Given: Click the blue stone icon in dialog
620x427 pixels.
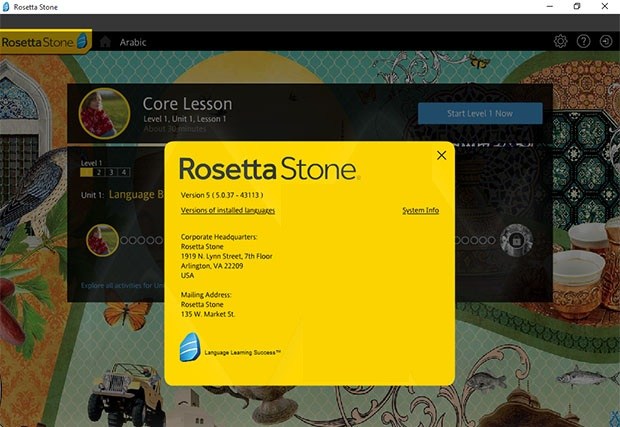Looking at the screenshot, I should pyautogui.click(x=190, y=347).
